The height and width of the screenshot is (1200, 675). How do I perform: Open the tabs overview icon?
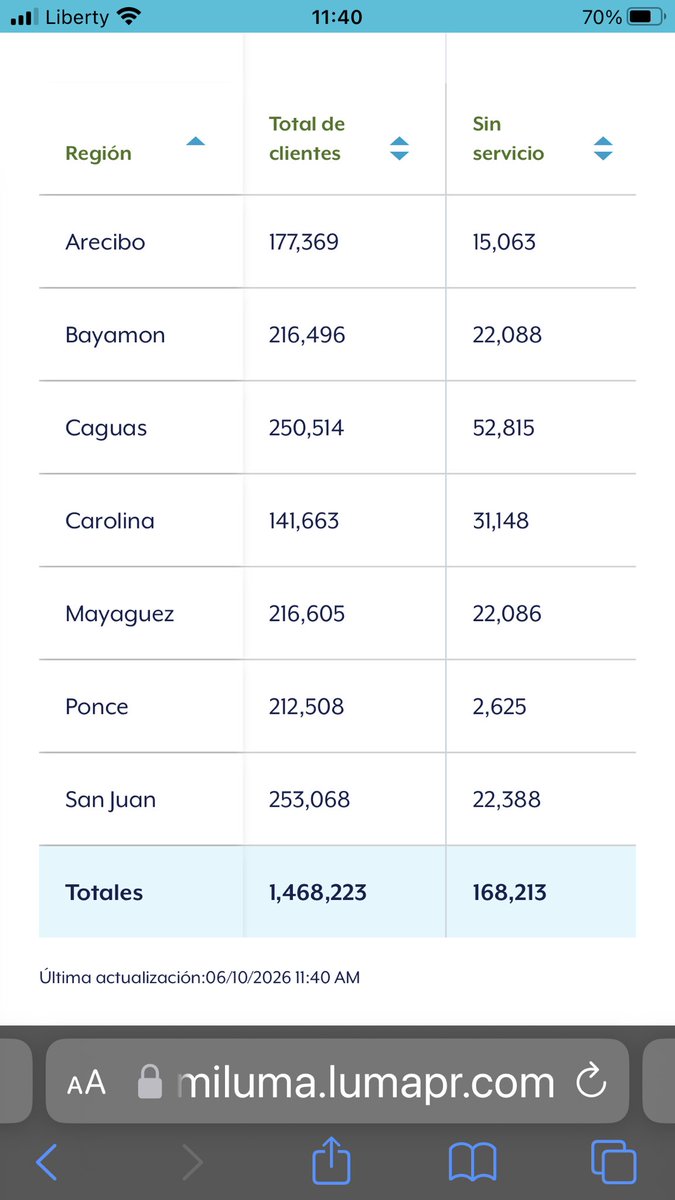click(614, 1162)
